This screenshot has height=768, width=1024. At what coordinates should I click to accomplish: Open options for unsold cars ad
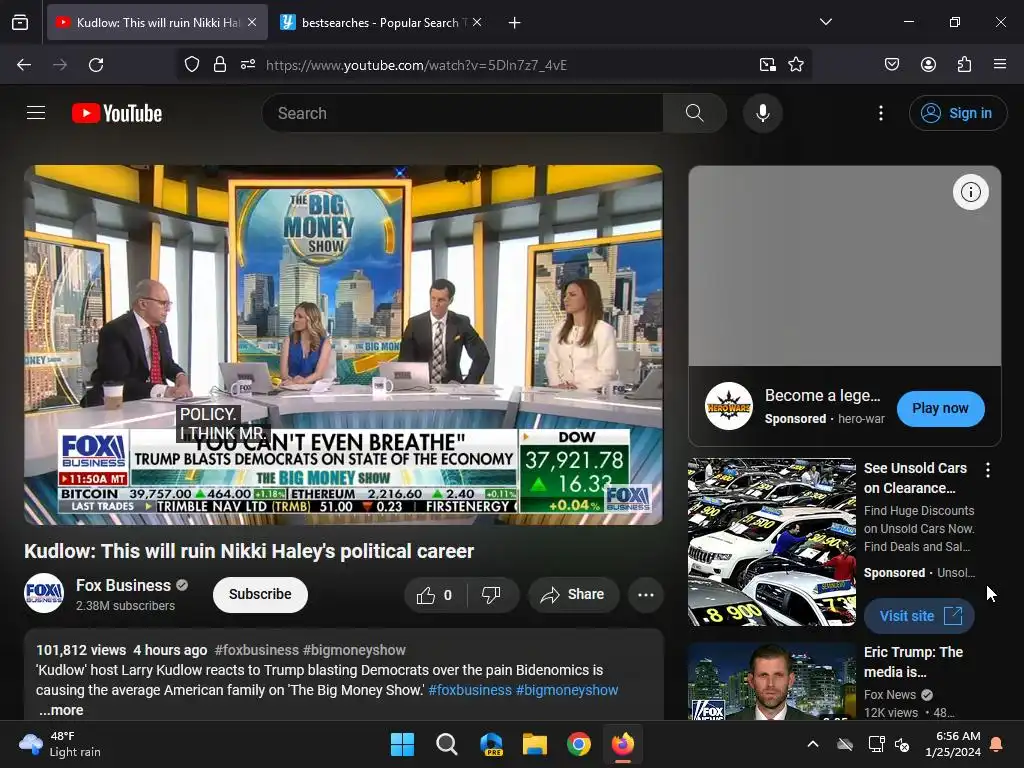coord(988,470)
